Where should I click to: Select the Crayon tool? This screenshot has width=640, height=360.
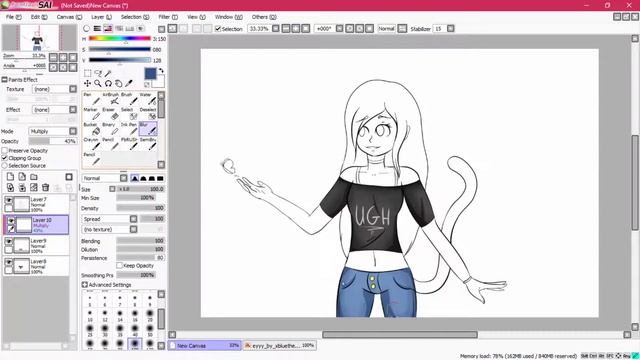(91, 144)
